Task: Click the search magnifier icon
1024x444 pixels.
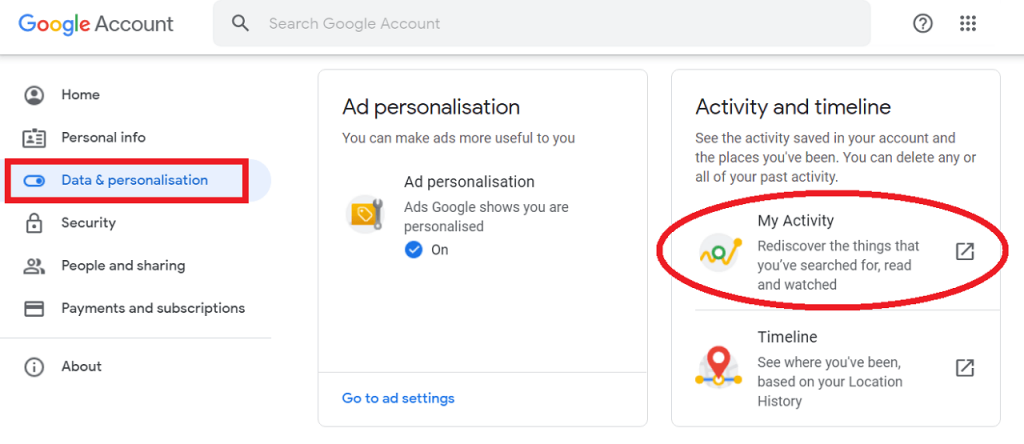Action: click(241, 24)
